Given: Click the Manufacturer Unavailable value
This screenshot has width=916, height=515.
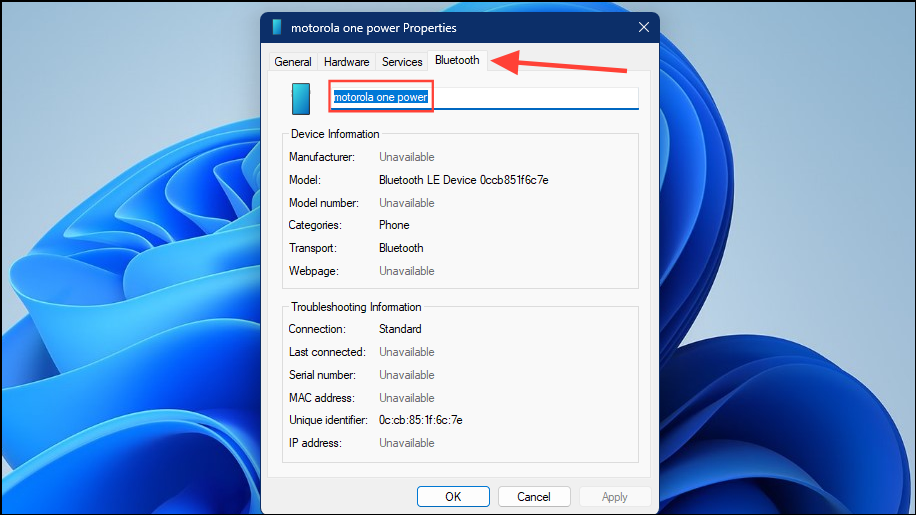Looking at the screenshot, I should [x=407, y=157].
